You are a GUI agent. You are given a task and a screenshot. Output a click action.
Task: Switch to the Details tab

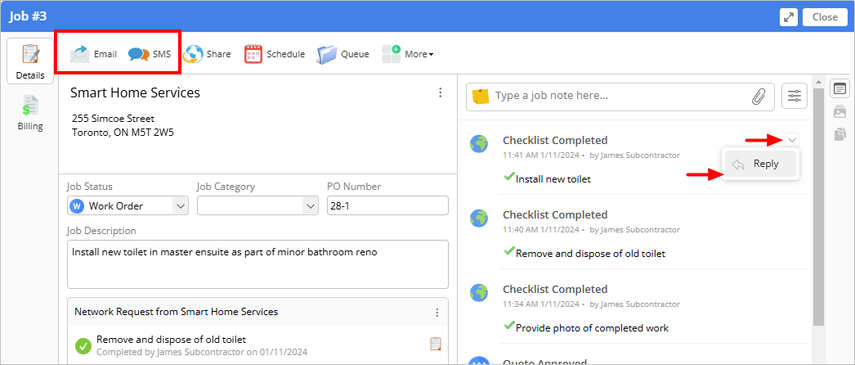click(30, 61)
